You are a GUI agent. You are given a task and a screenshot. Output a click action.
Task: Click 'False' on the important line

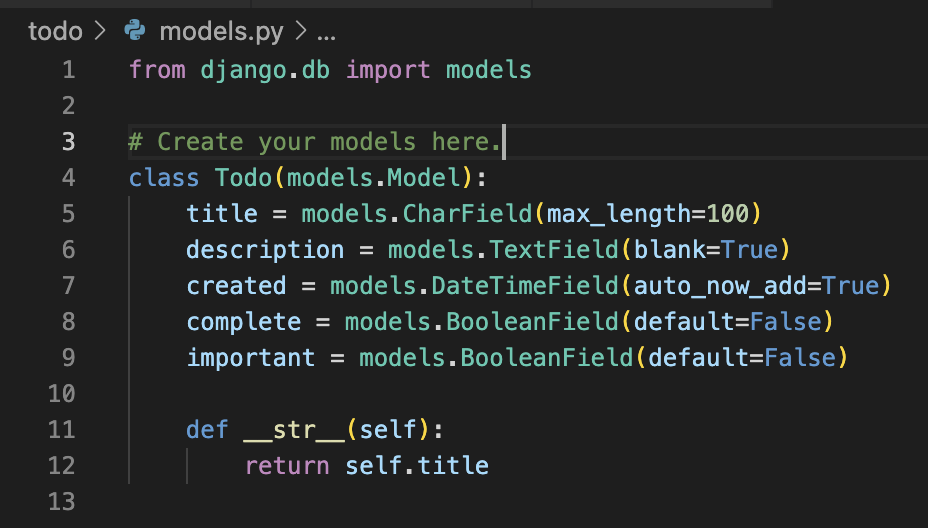[x=800, y=358]
